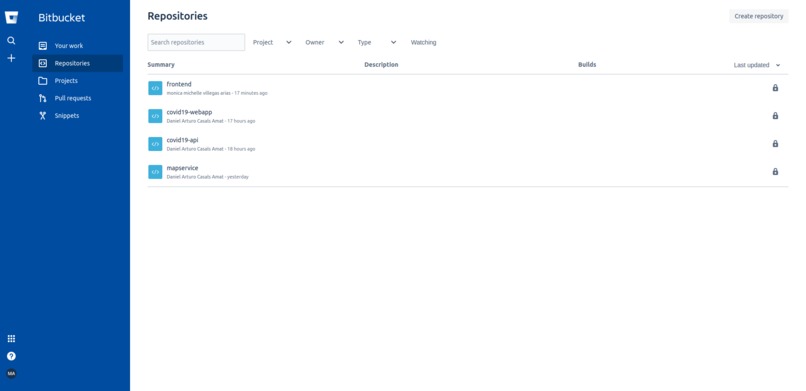
Task: Expand the Owner filter dropdown
Action: pyautogui.click(x=324, y=42)
